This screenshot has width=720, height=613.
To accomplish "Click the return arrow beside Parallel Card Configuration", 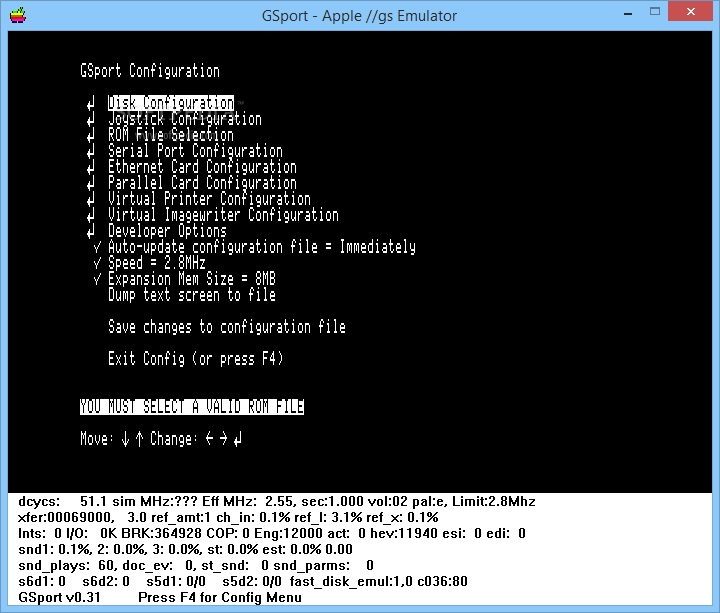I will 91,183.
